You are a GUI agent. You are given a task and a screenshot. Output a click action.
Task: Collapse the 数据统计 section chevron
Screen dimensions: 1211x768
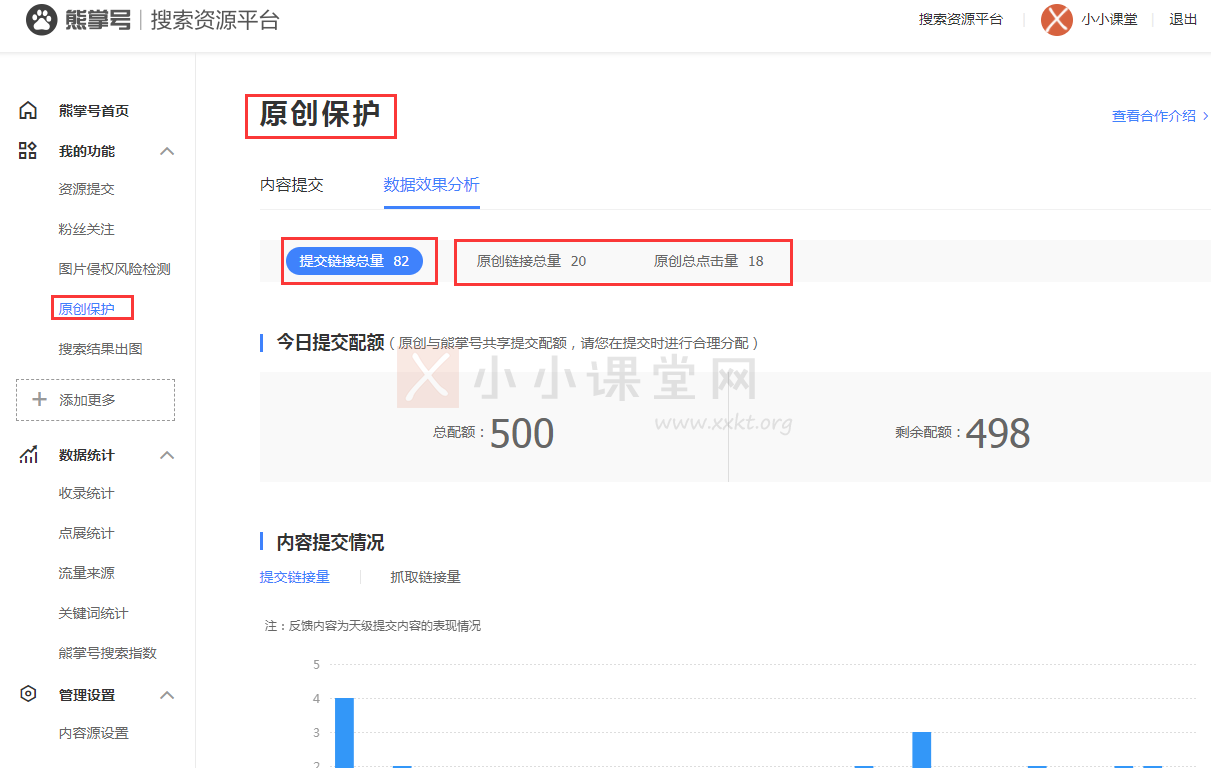(167, 455)
